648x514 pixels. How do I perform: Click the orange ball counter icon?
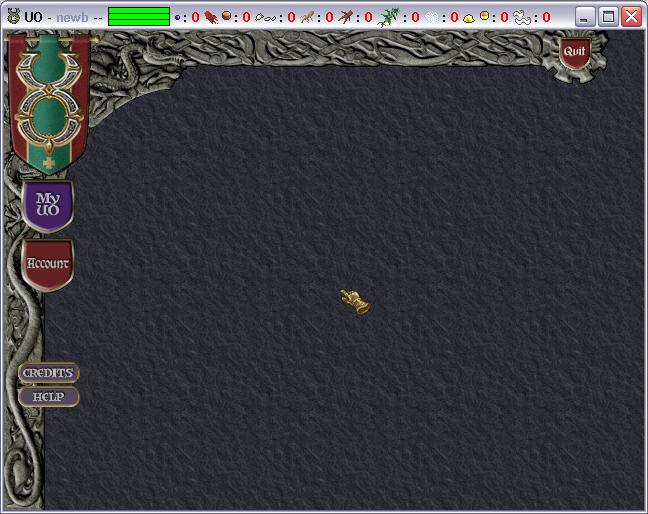click(x=226, y=16)
